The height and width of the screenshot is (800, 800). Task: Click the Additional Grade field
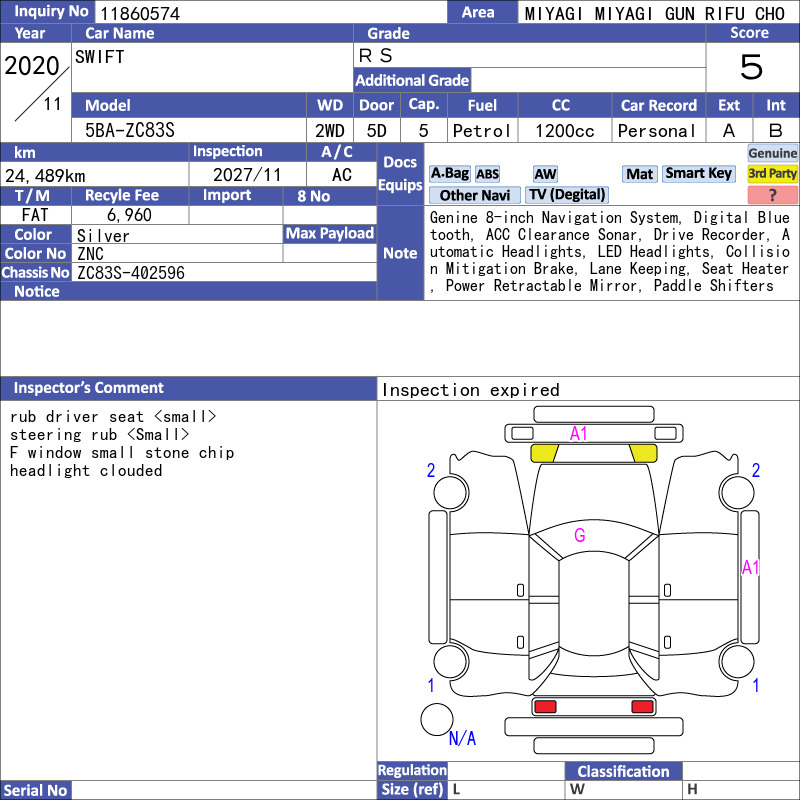point(588,80)
